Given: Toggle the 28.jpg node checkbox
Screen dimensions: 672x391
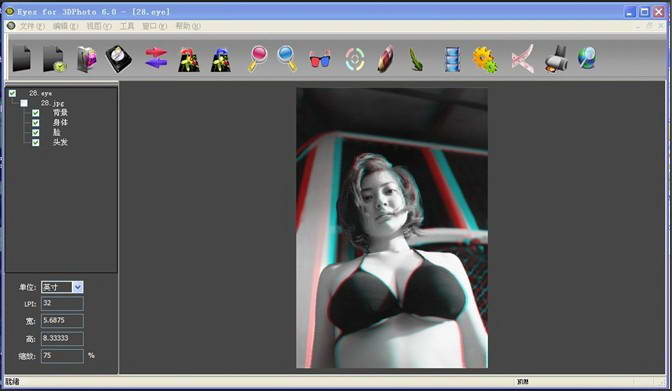Looking at the screenshot, I should click(x=24, y=103).
